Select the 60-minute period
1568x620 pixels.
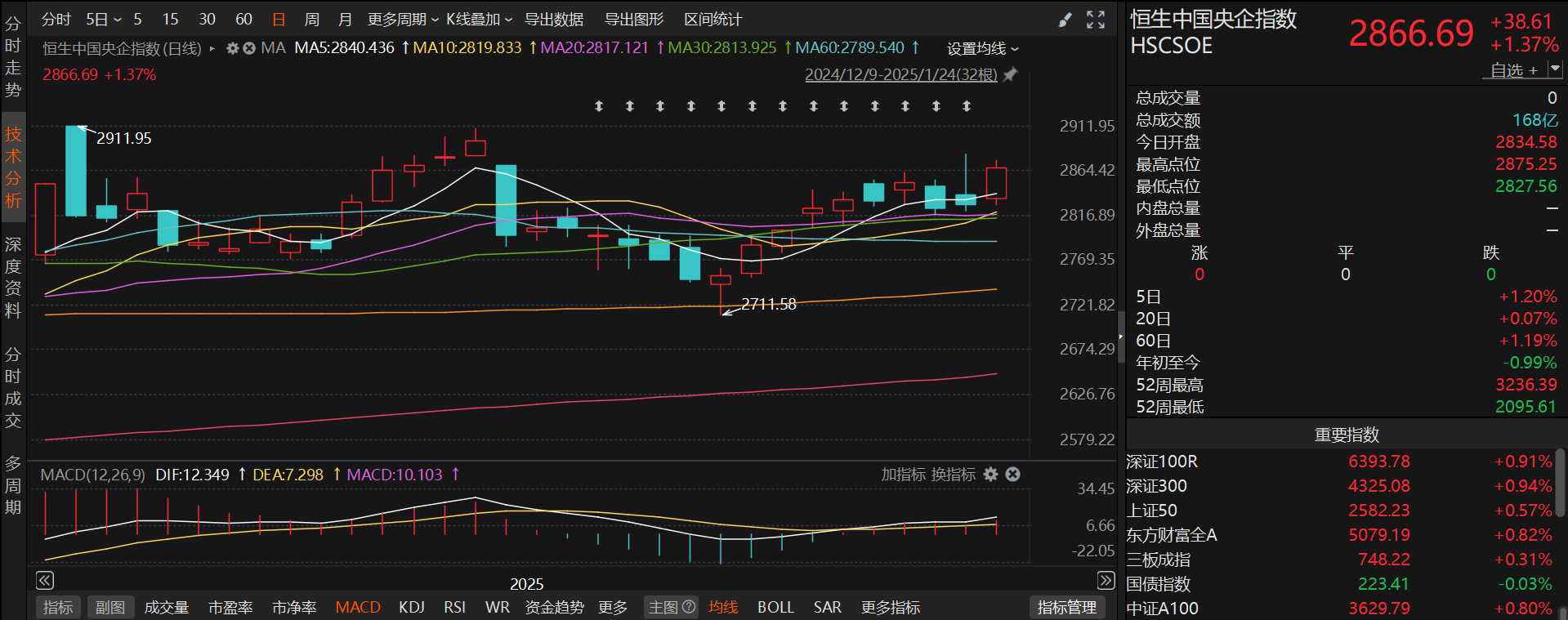pos(243,19)
